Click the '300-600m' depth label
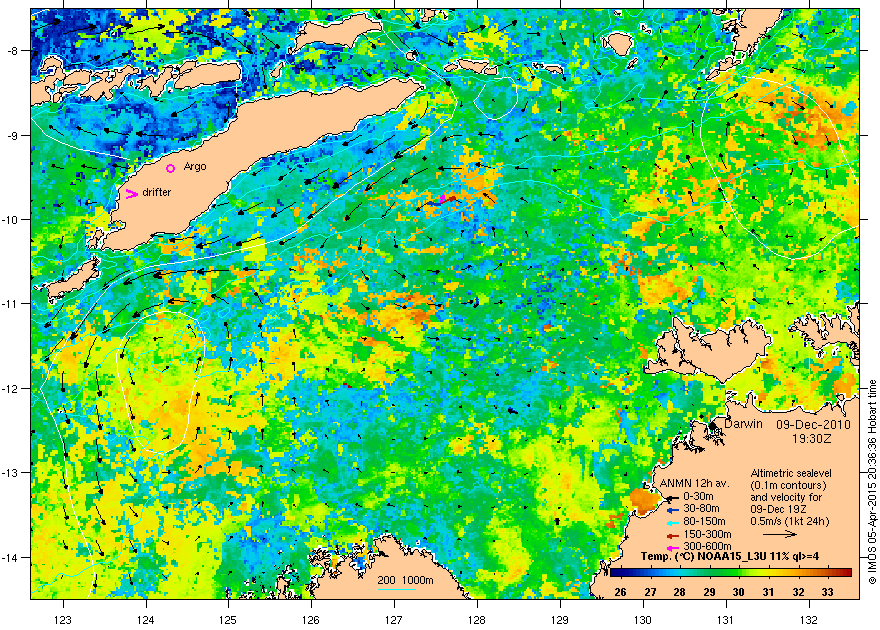 [707, 547]
